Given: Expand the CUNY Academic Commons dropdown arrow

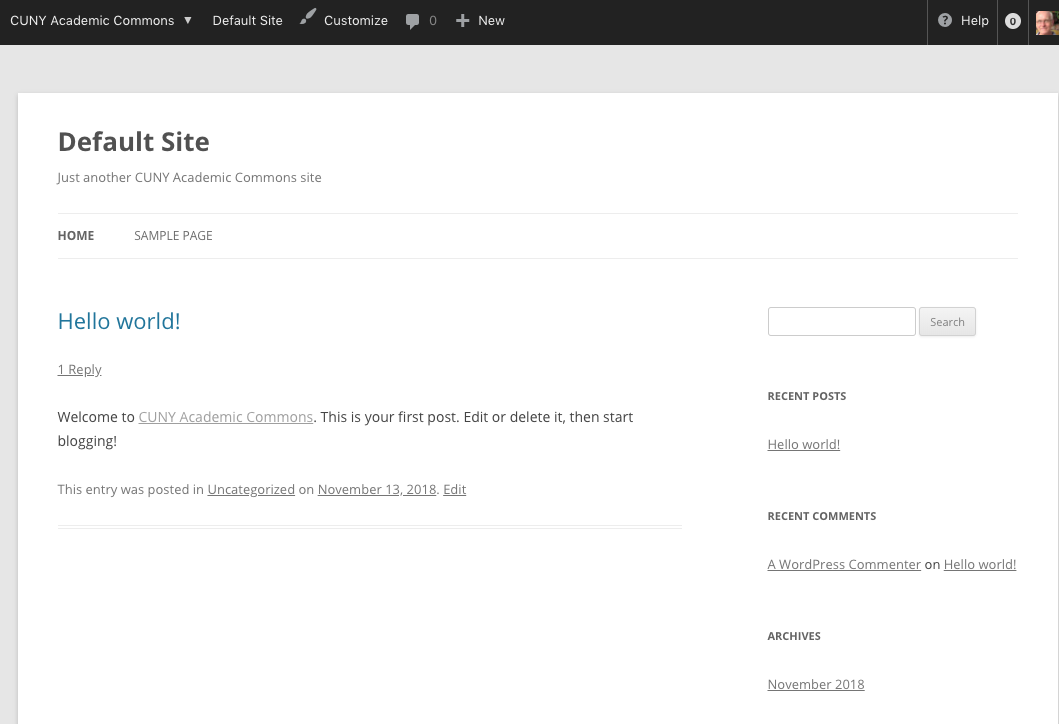Looking at the screenshot, I should pos(187,19).
